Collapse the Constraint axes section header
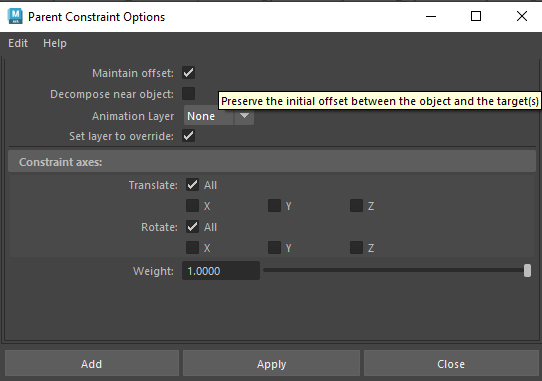This screenshot has width=542, height=381. click(272, 161)
